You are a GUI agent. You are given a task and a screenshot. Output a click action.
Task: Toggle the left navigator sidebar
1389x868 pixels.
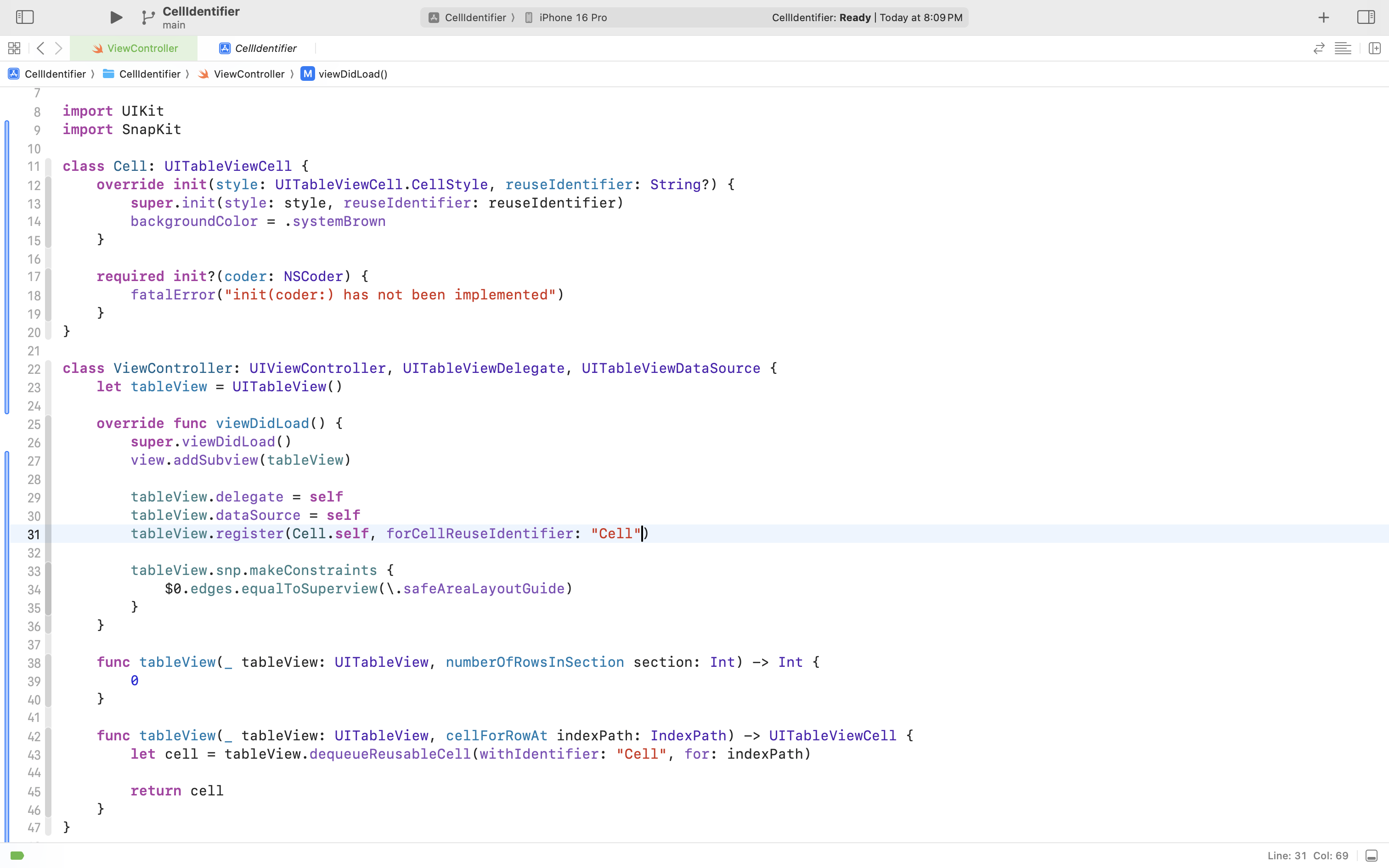point(25,17)
